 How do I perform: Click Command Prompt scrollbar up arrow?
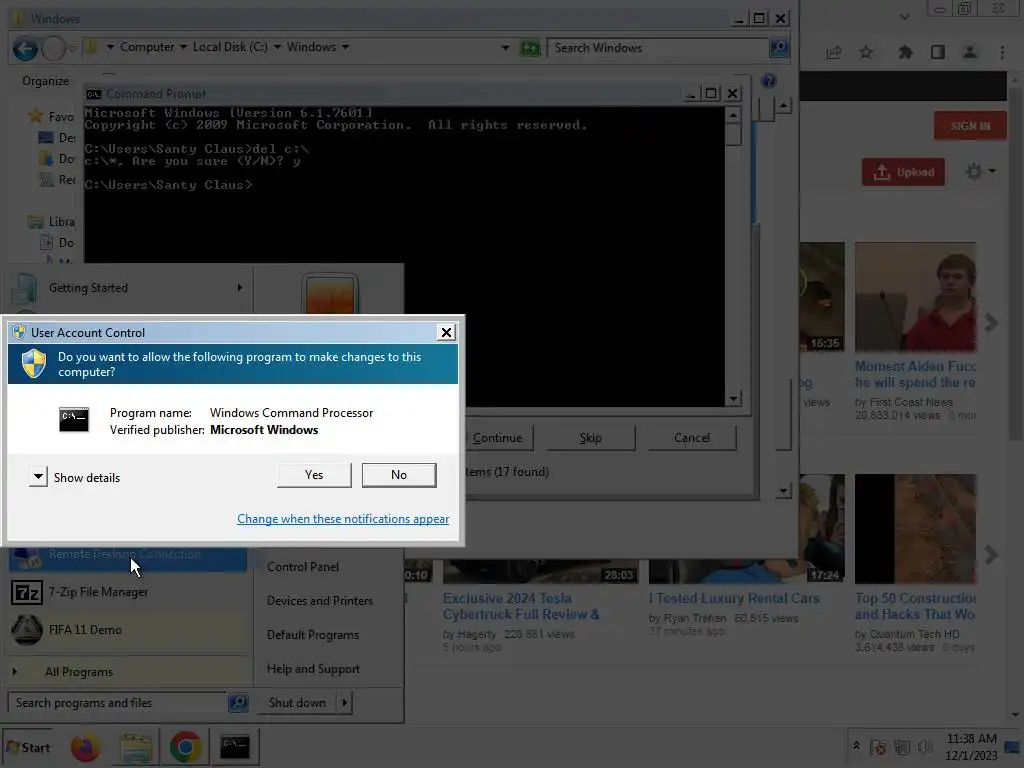(x=733, y=116)
